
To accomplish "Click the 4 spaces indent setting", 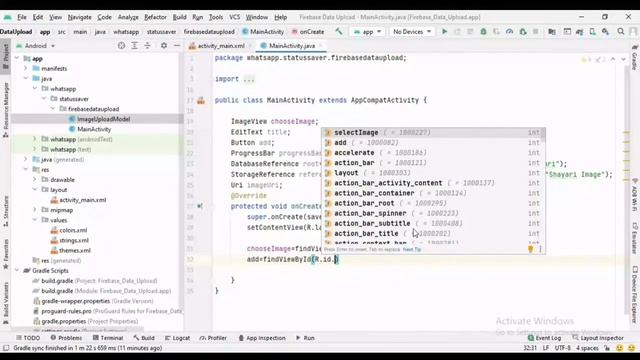I will point(587,348).
